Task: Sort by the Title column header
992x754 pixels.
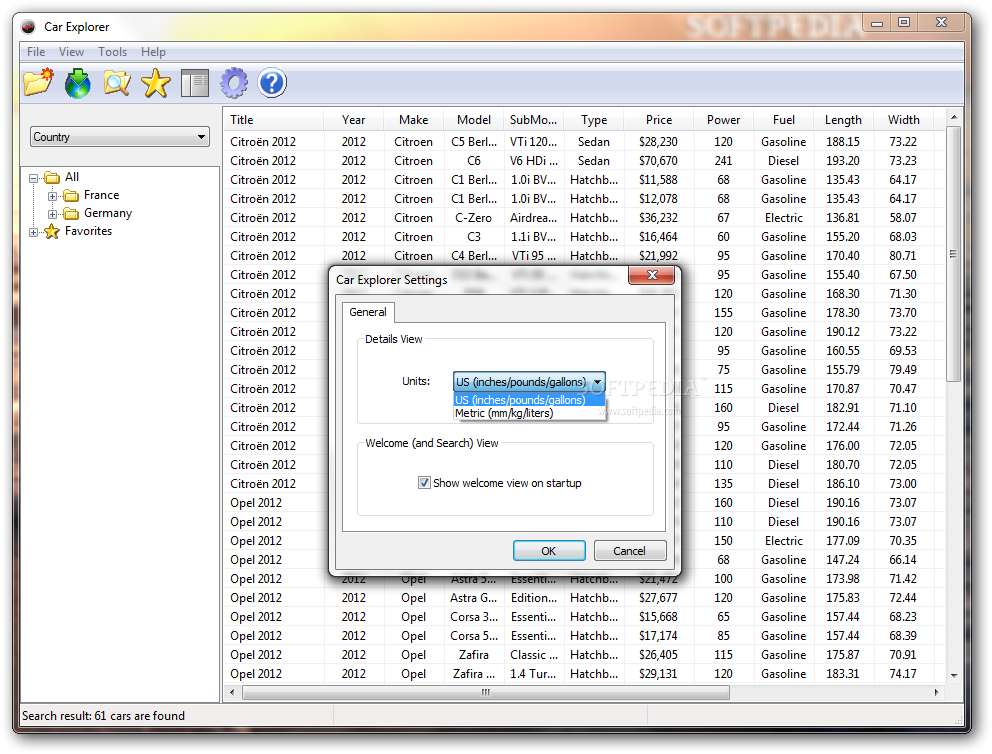Action: click(273, 120)
